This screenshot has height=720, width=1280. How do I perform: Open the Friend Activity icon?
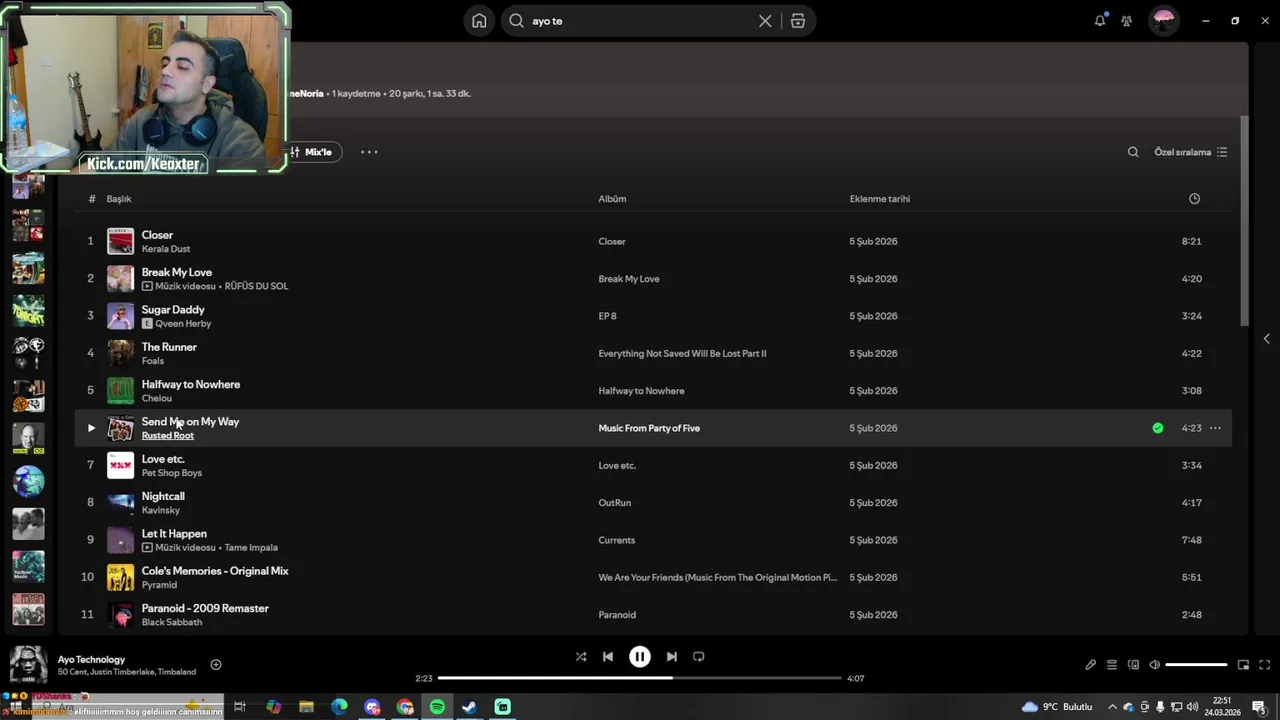click(1127, 21)
